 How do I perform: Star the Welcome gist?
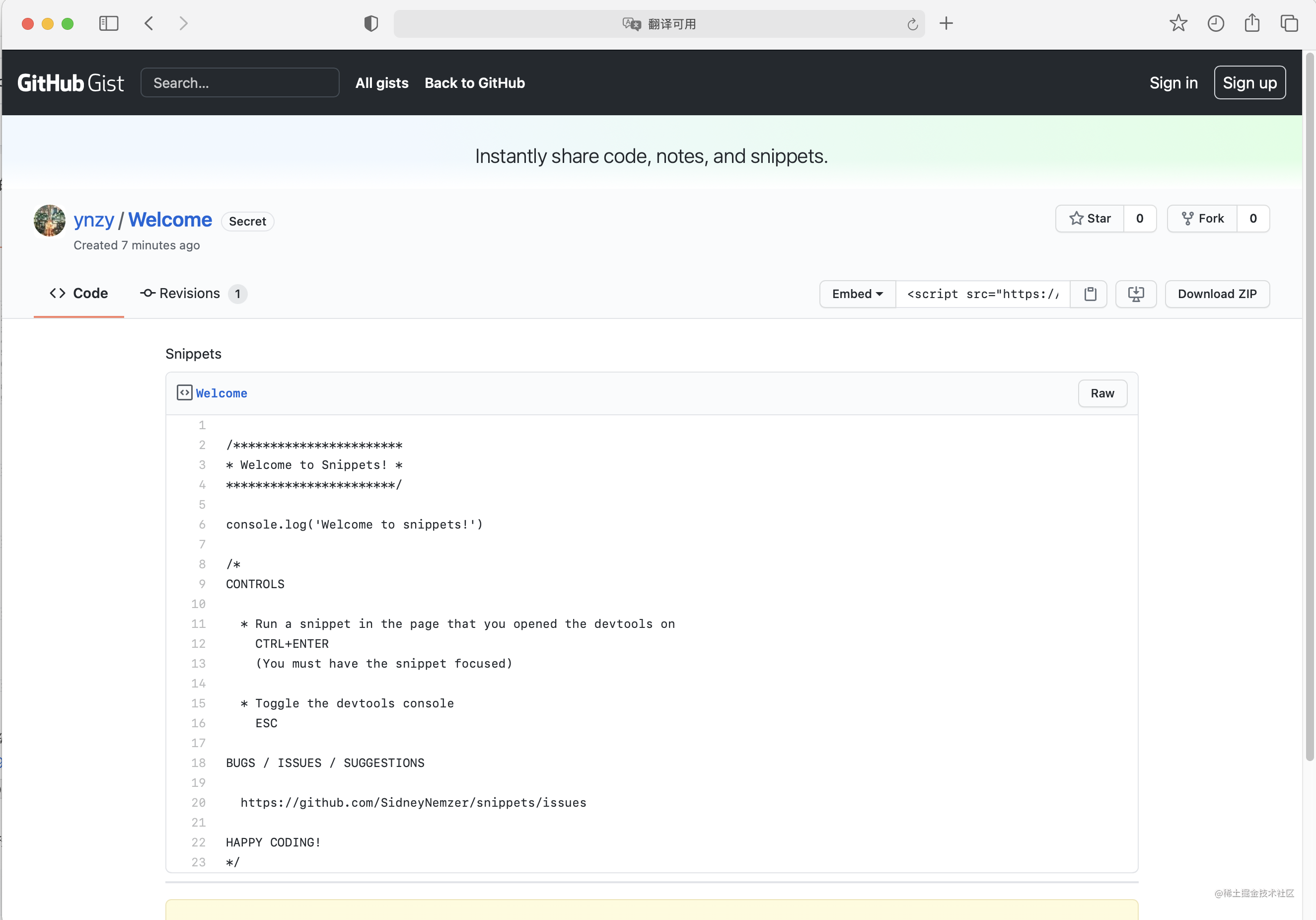[1090, 219]
